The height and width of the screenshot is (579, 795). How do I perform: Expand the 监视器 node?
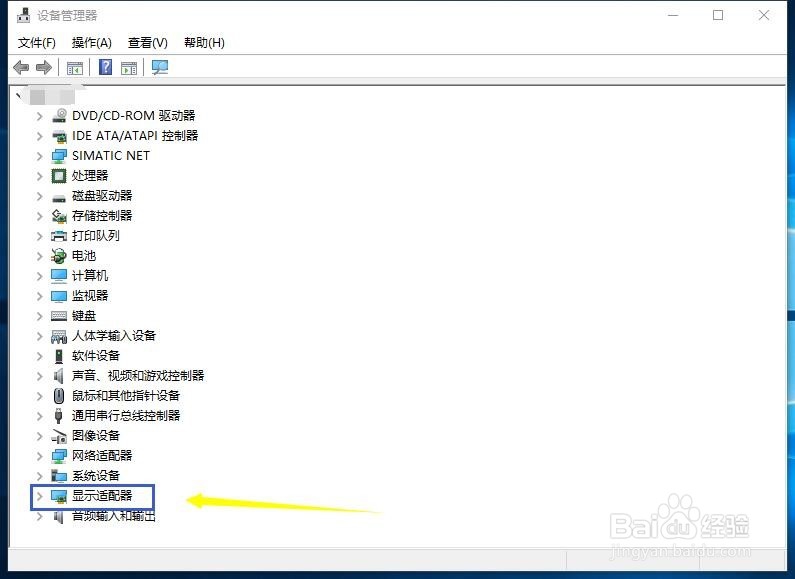[x=40, y=296]
